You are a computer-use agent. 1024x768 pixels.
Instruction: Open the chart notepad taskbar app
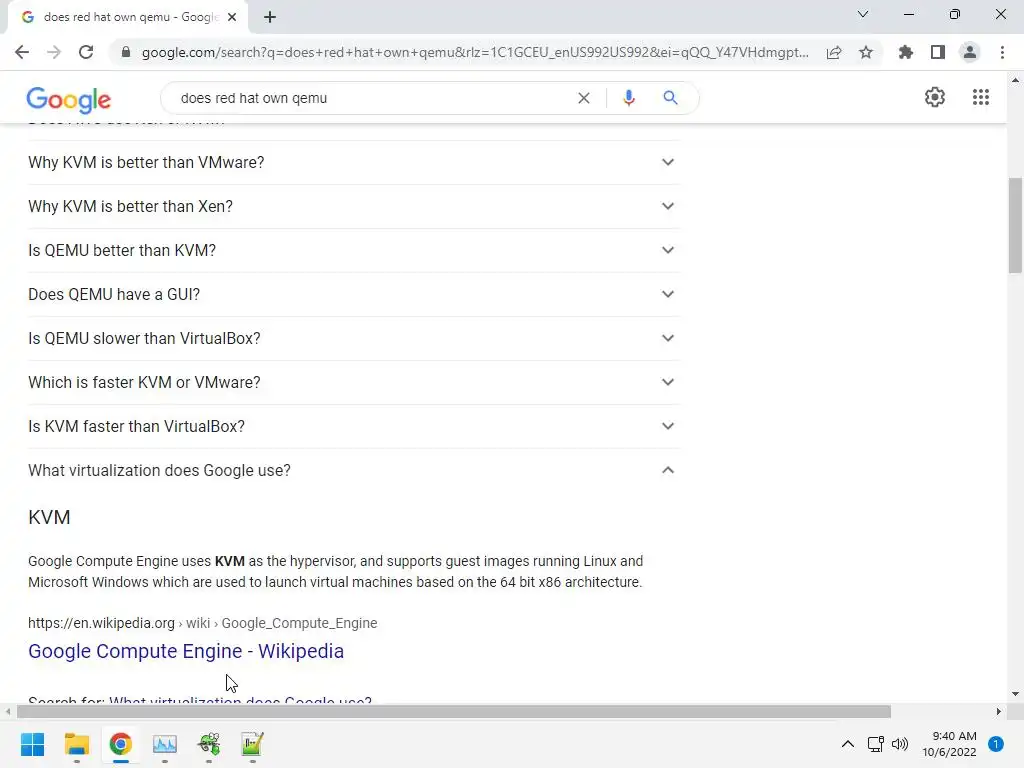pos(252,744)
